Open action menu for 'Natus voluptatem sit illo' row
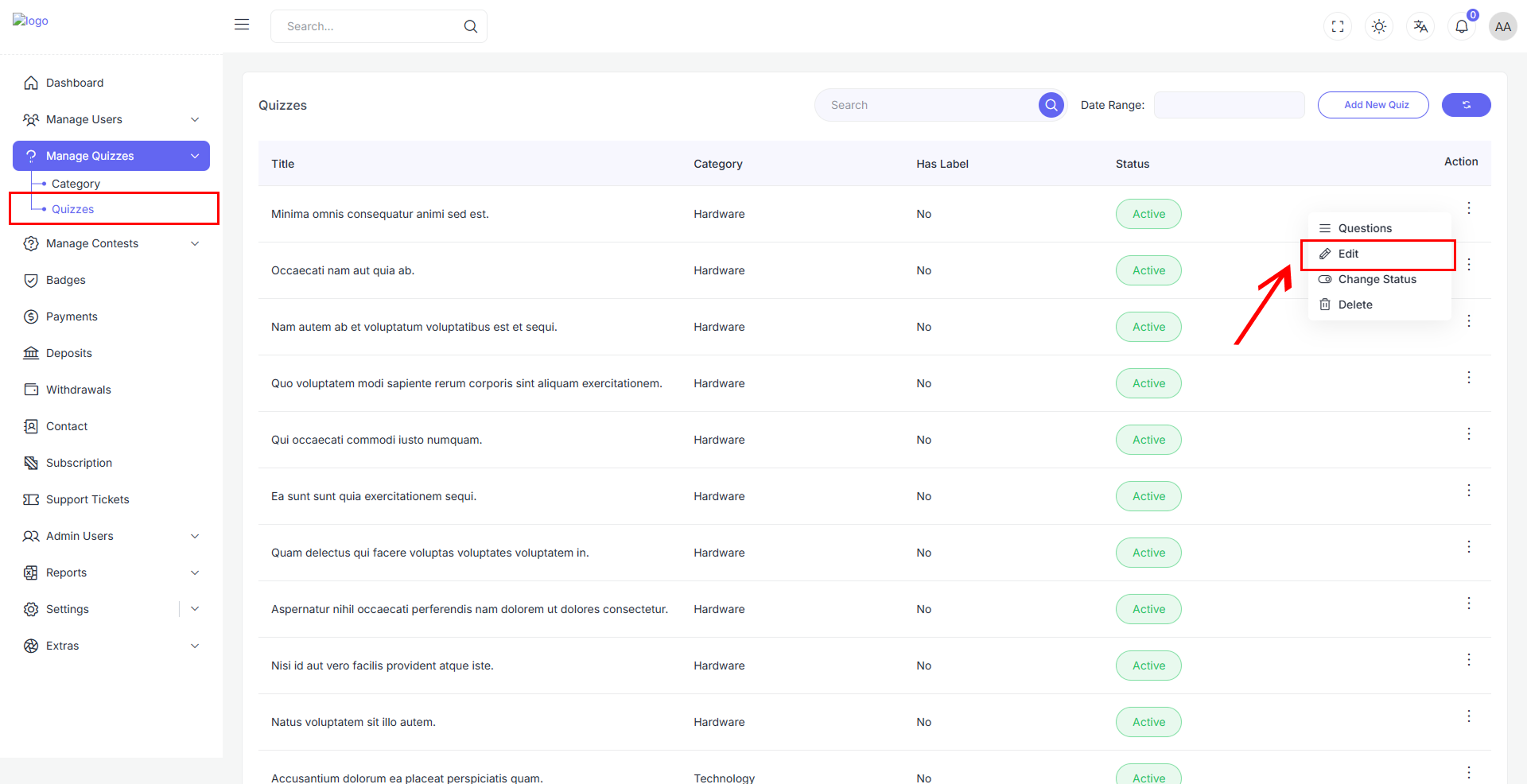 point(1469,716)
